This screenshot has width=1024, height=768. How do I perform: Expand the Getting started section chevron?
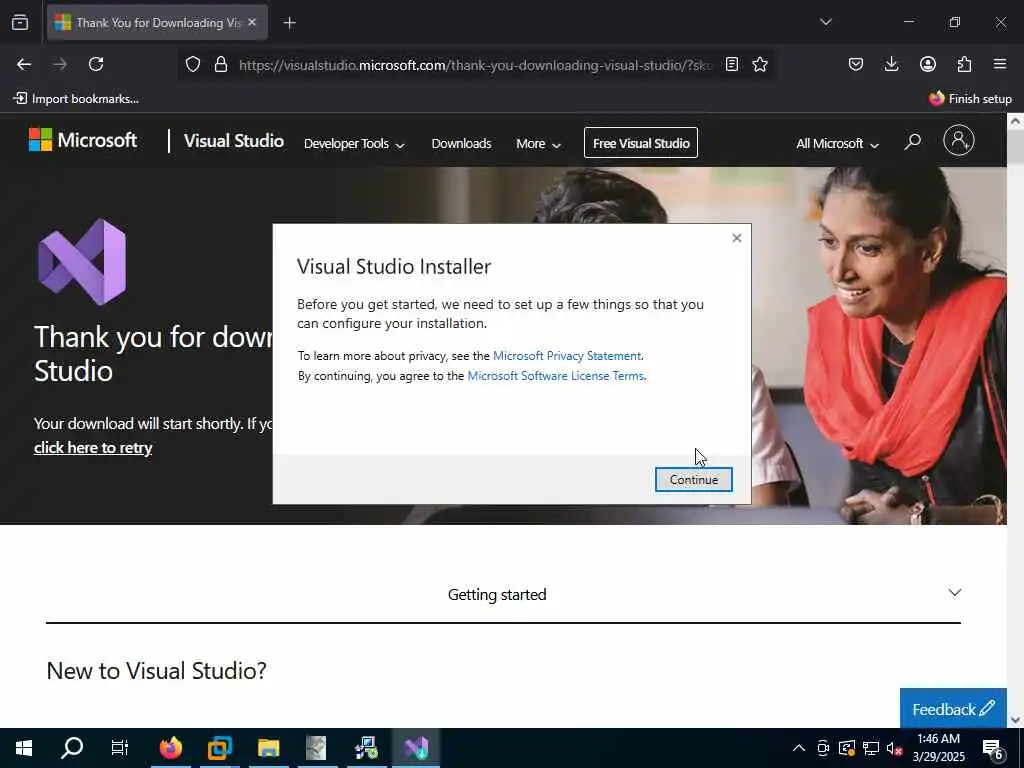click(x=954, y=593)
